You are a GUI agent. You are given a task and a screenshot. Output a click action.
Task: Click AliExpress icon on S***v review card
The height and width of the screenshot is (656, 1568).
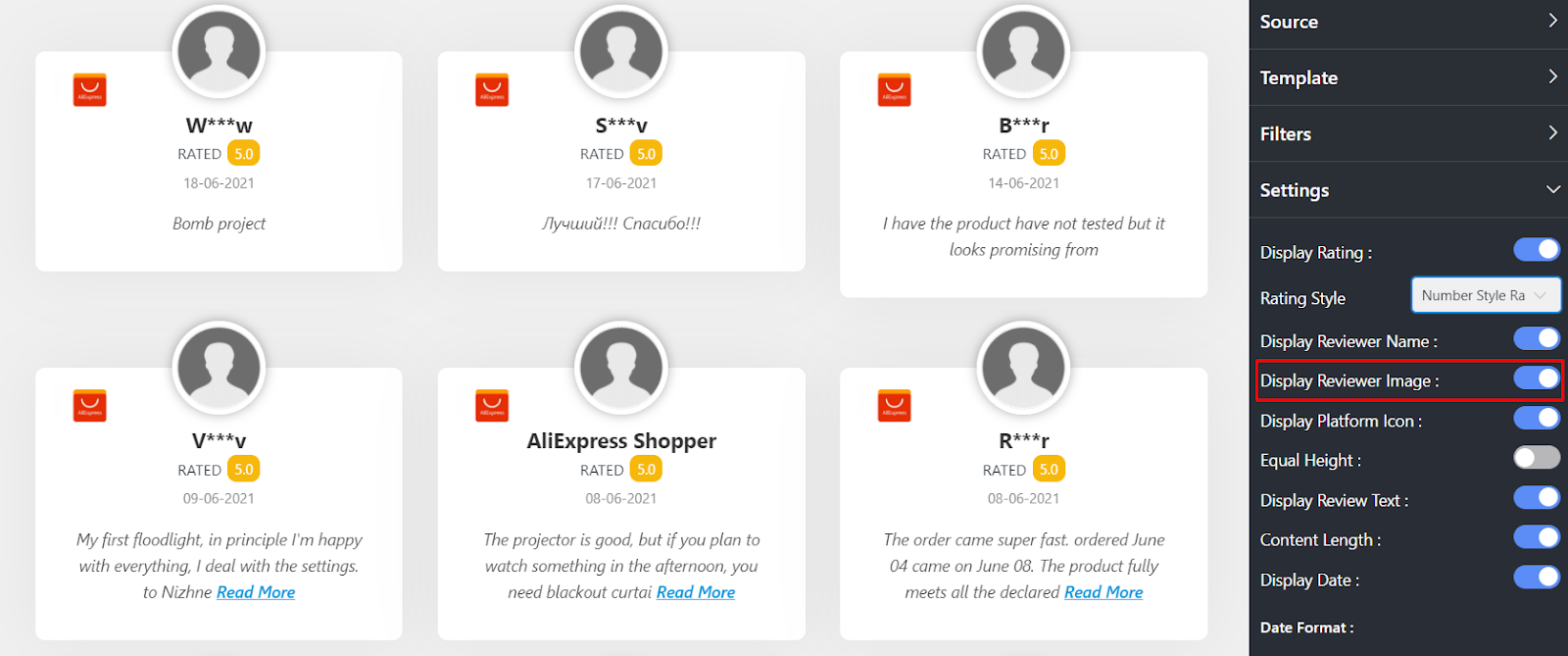click(492, 89)
